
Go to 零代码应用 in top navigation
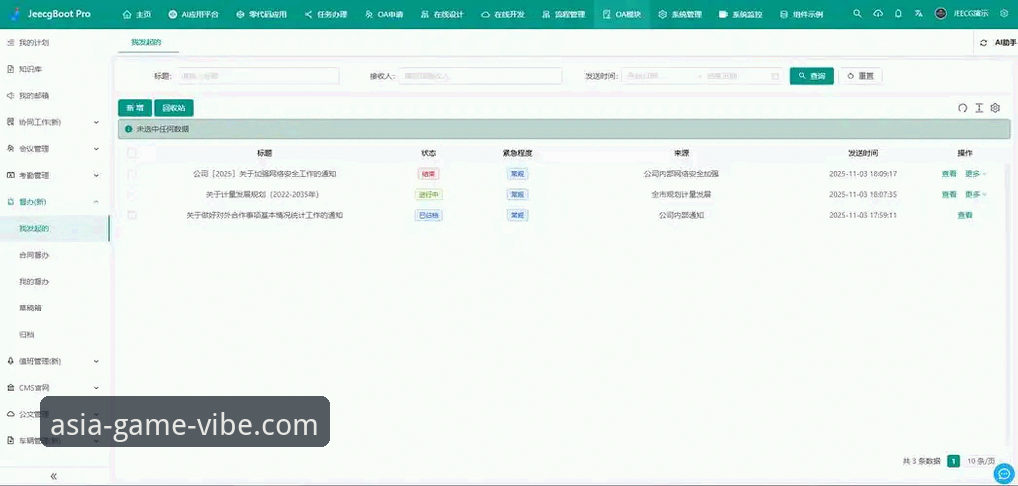pos(261,14)
